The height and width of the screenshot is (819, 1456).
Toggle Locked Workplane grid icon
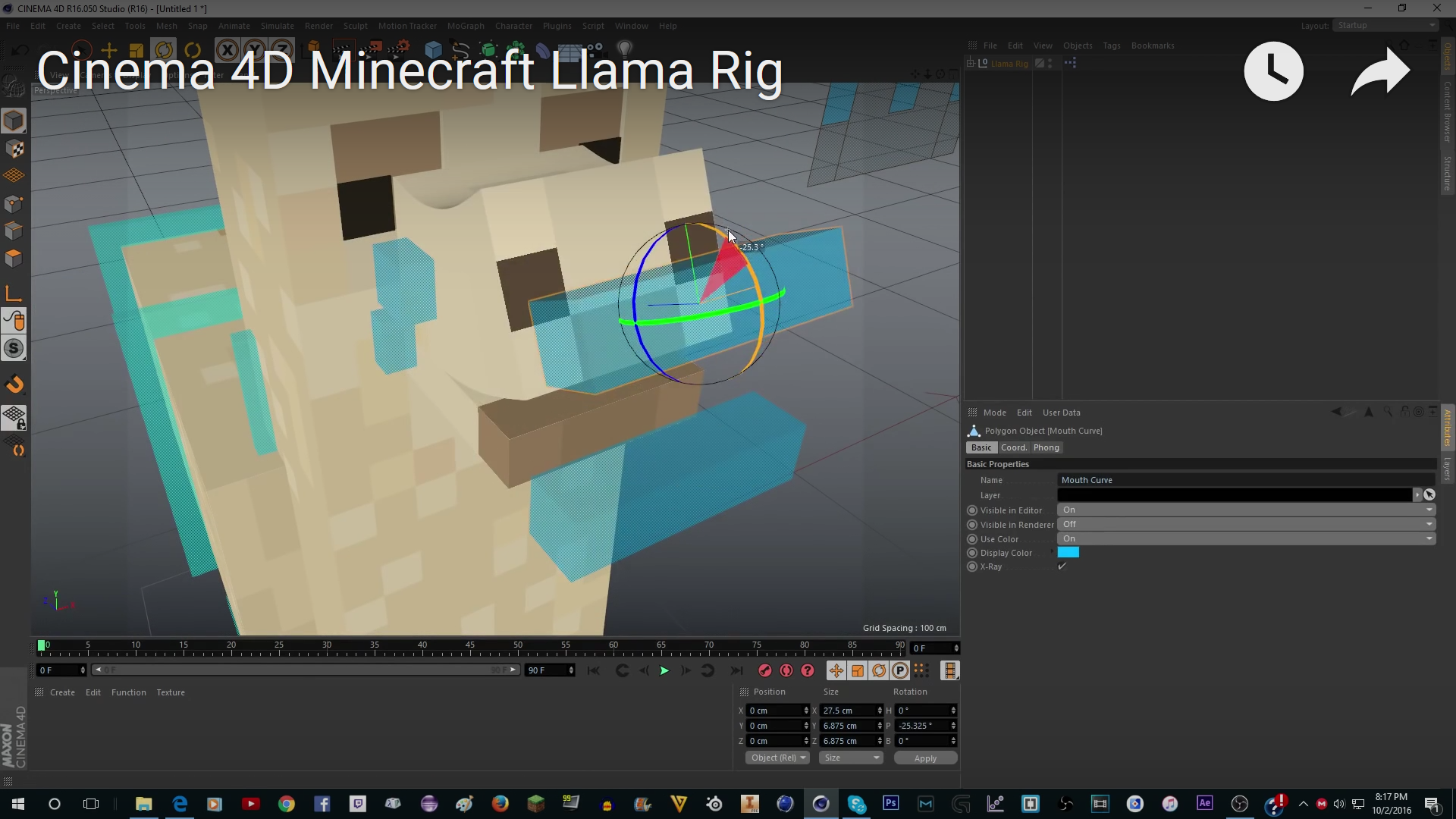14,417
